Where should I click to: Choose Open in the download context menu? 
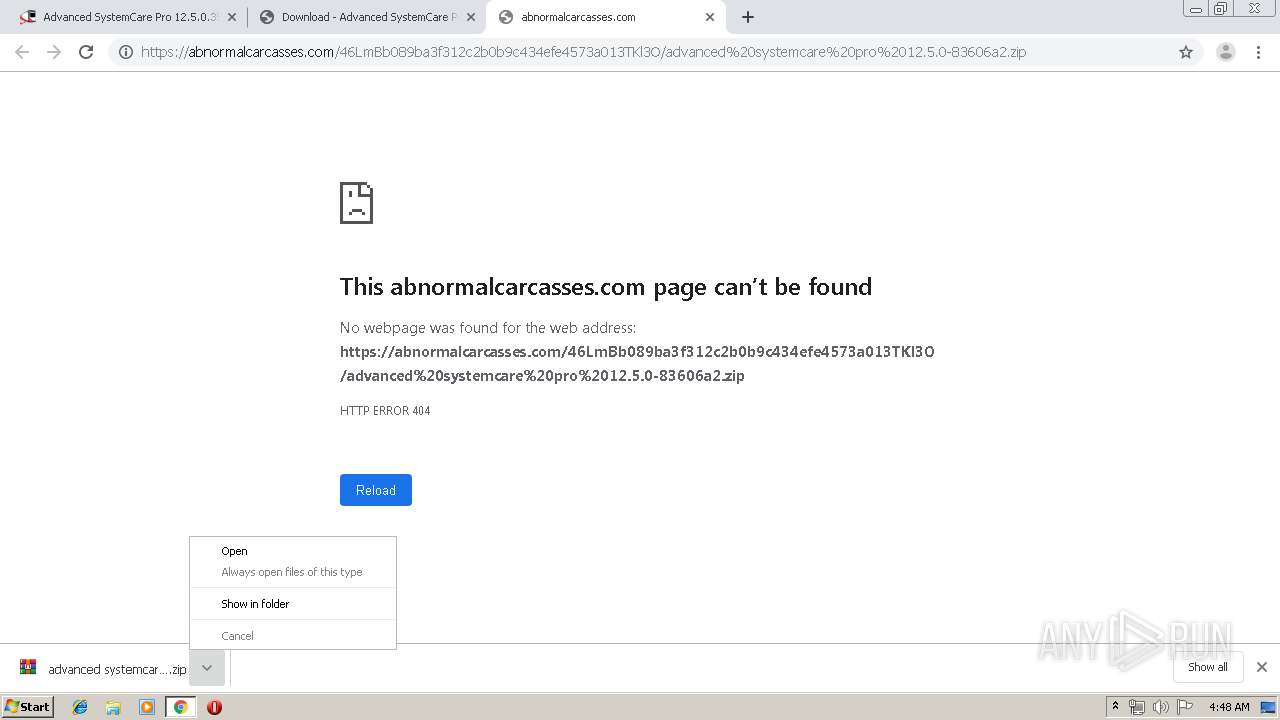click(x=234, y=551)
